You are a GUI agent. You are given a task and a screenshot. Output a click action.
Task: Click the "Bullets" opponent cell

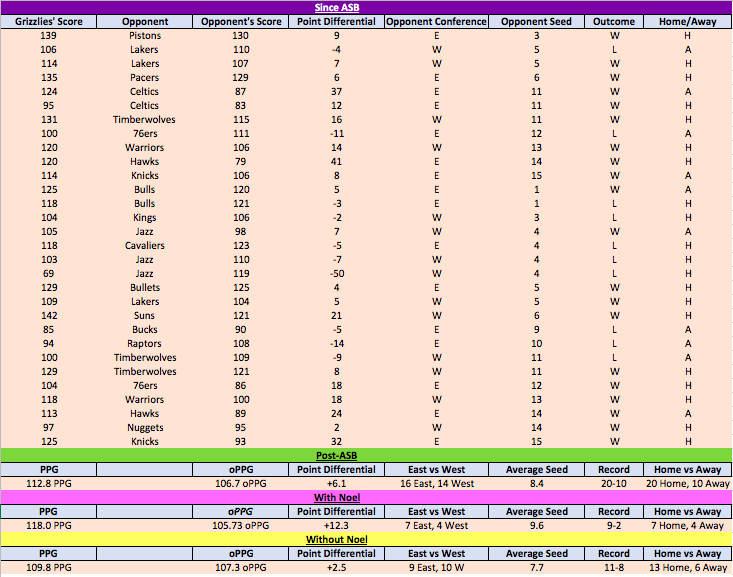tap(145, 288)
